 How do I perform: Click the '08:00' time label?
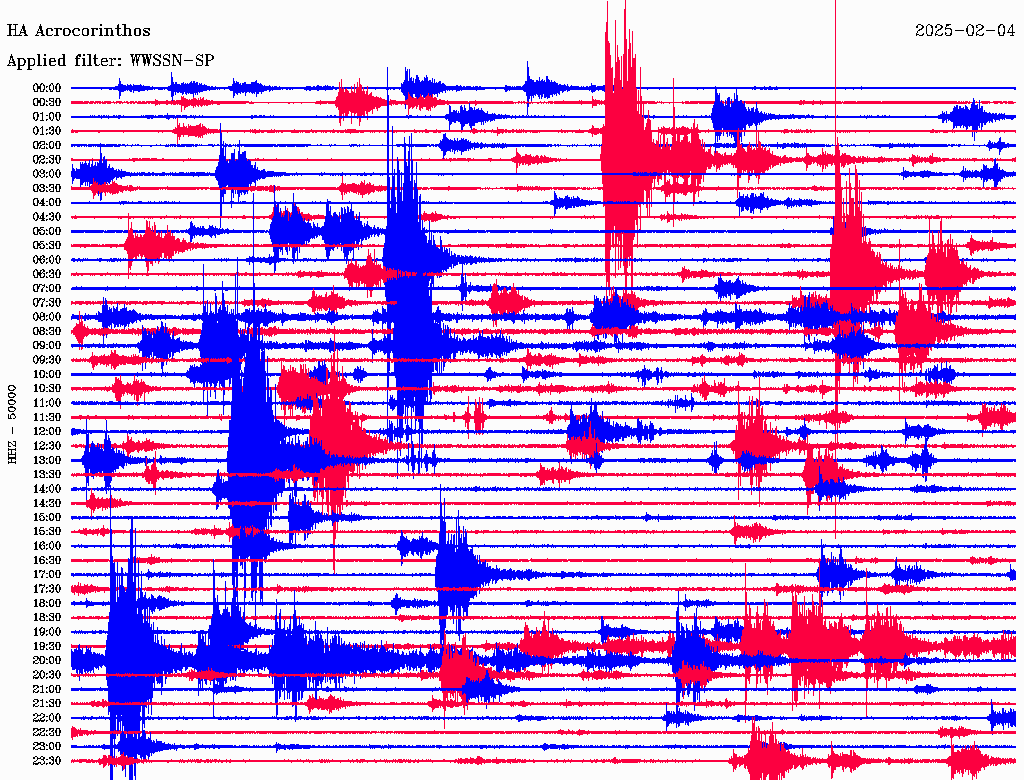coord(46,317)
